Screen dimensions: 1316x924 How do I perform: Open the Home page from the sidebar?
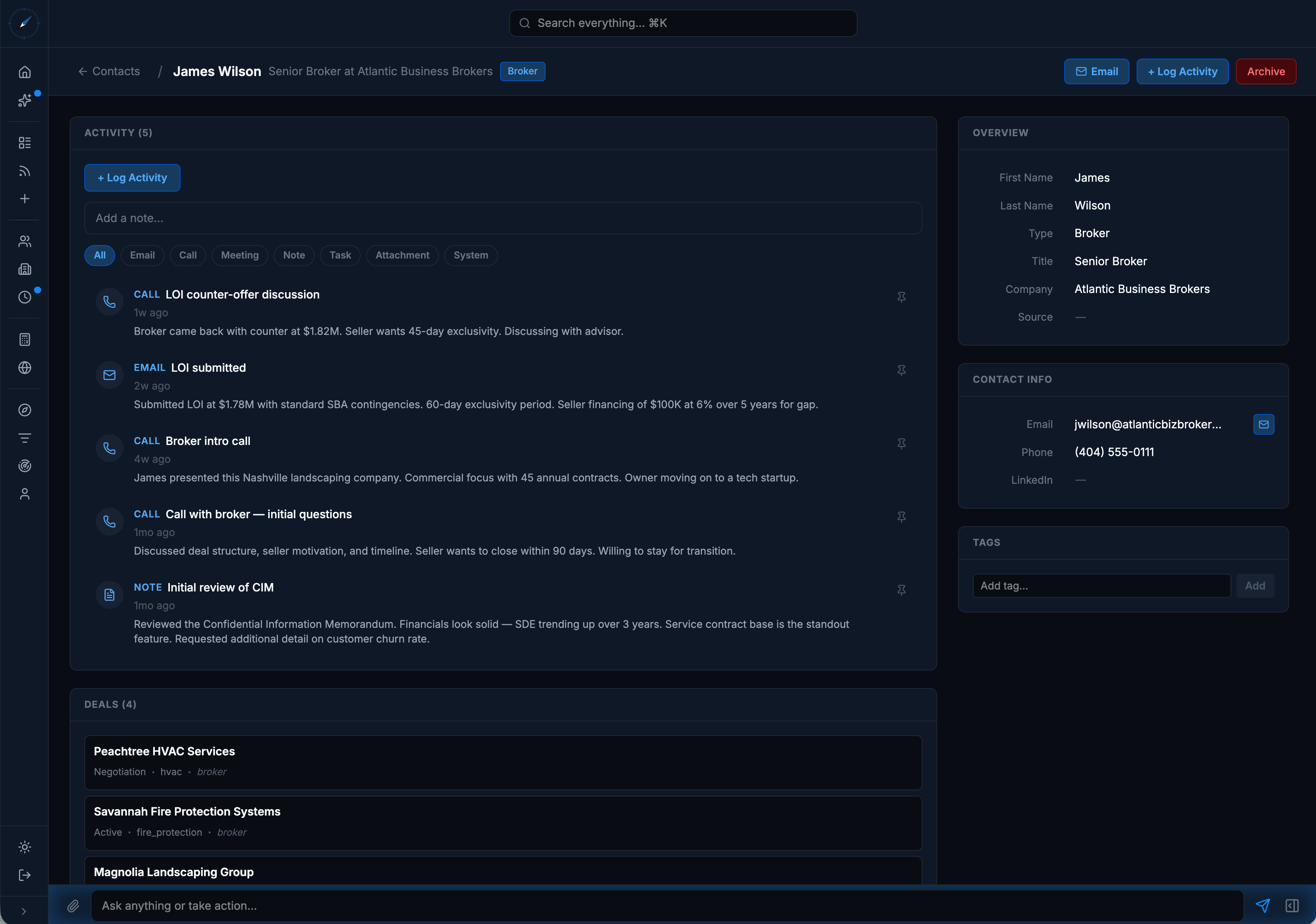[x=24, y=71]
